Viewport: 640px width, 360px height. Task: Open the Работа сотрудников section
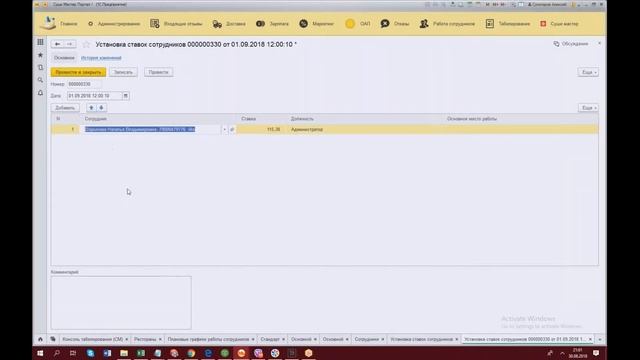447,24
